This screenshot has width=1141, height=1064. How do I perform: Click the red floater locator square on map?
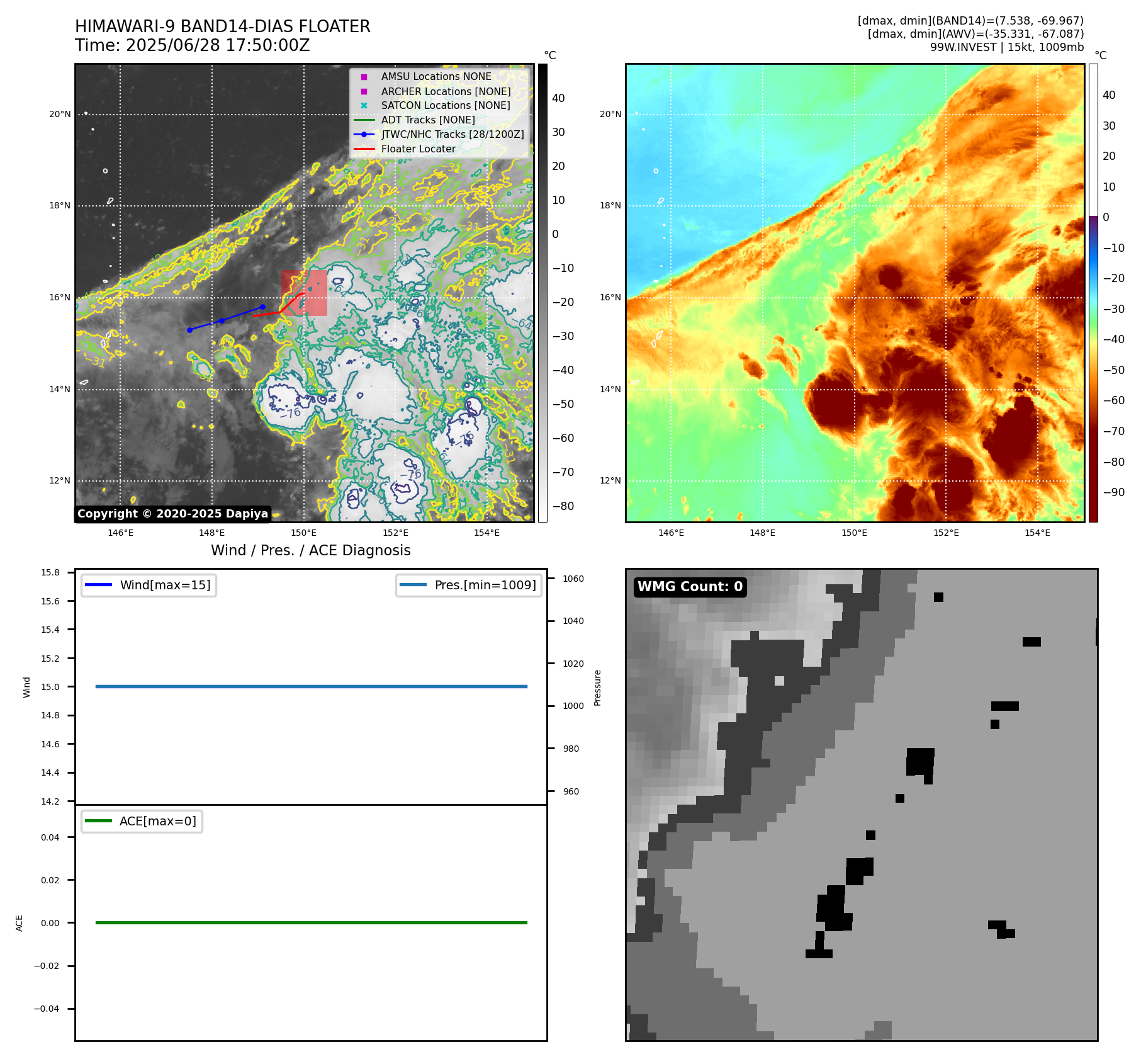point(305,293)
